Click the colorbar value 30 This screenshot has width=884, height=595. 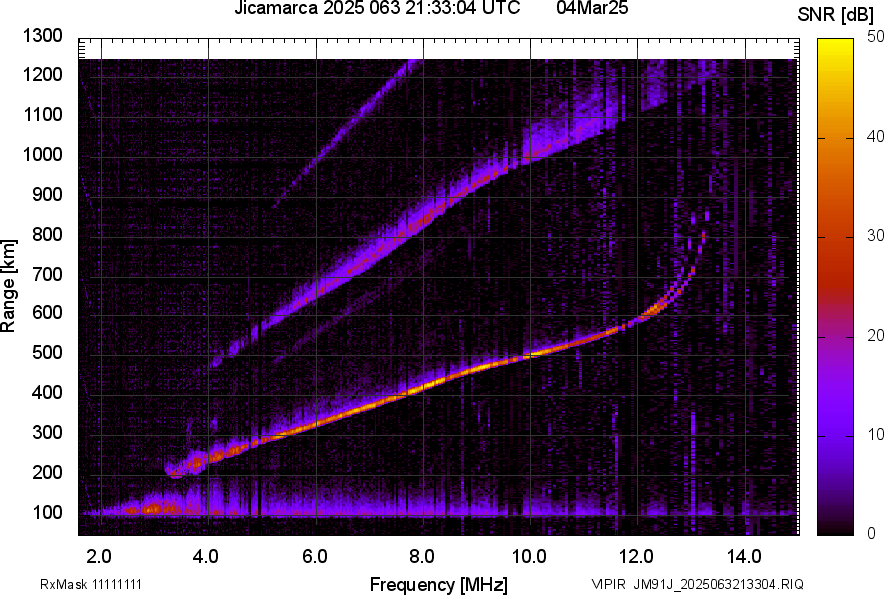click(x=875, y=235)
